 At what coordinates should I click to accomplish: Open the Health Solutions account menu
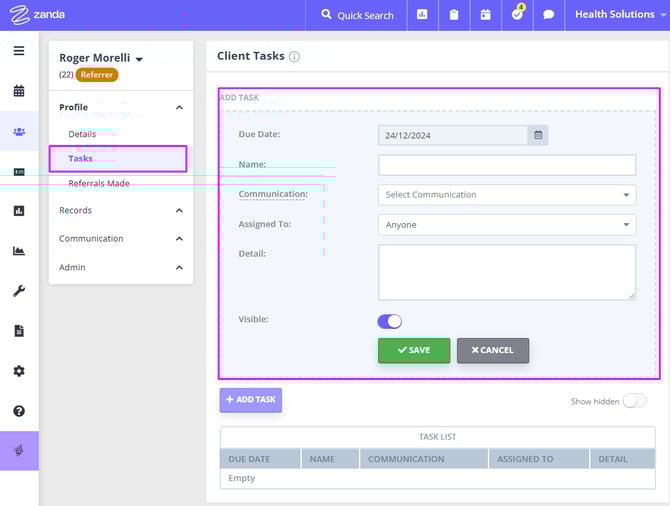pos(617,15)
